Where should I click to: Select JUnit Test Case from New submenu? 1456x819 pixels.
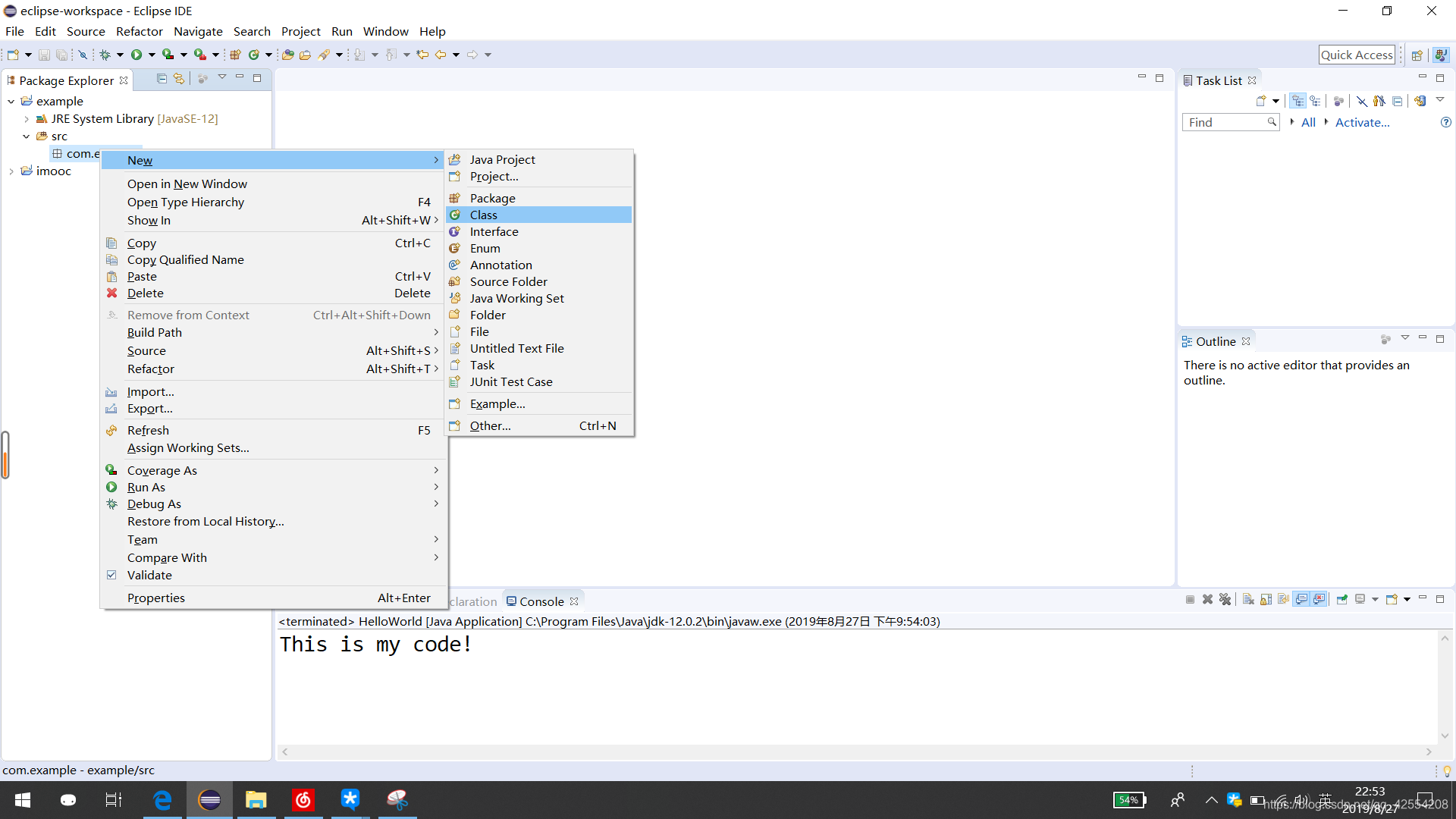538,381
